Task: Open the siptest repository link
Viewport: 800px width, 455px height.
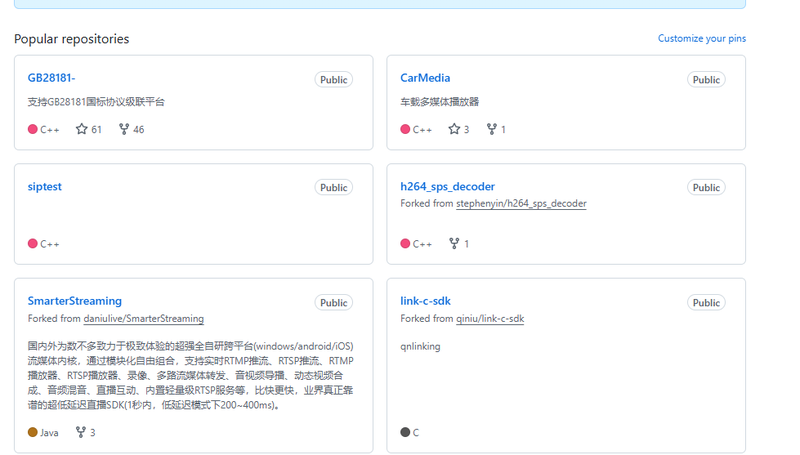Action: (x=44, y=187)
